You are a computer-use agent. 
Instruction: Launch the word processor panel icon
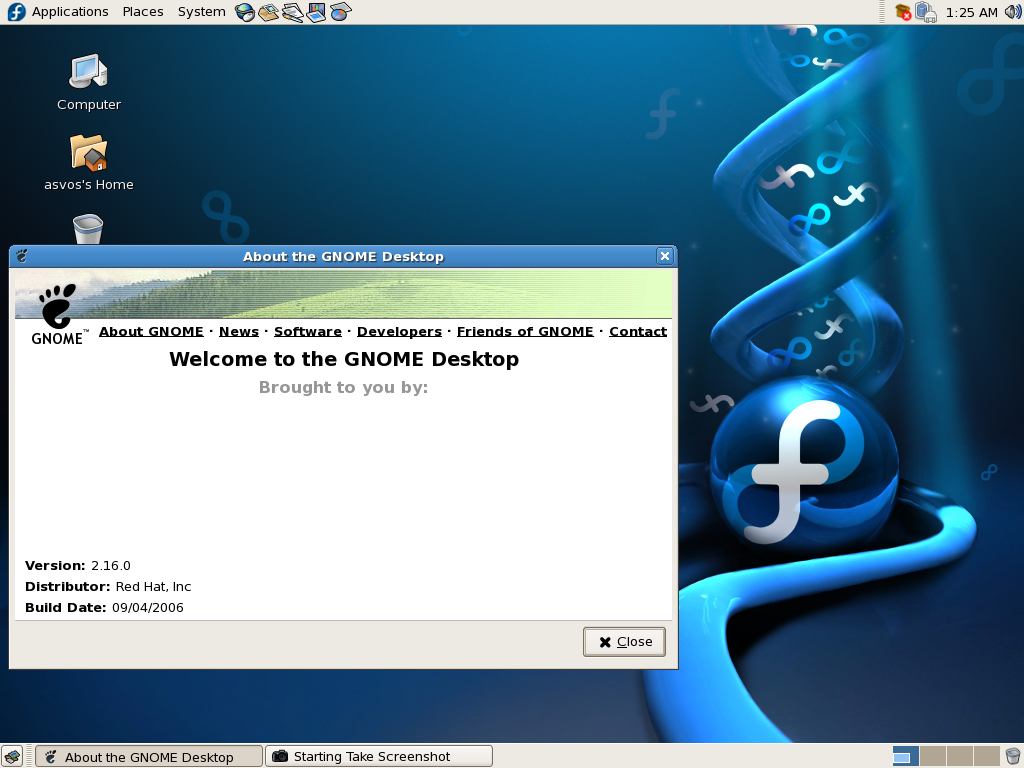(293, 12)
